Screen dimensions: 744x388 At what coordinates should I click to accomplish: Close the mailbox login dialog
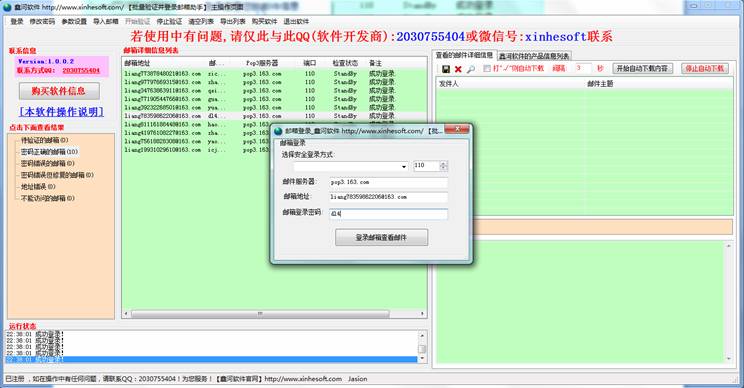click(x=456, y=129)
